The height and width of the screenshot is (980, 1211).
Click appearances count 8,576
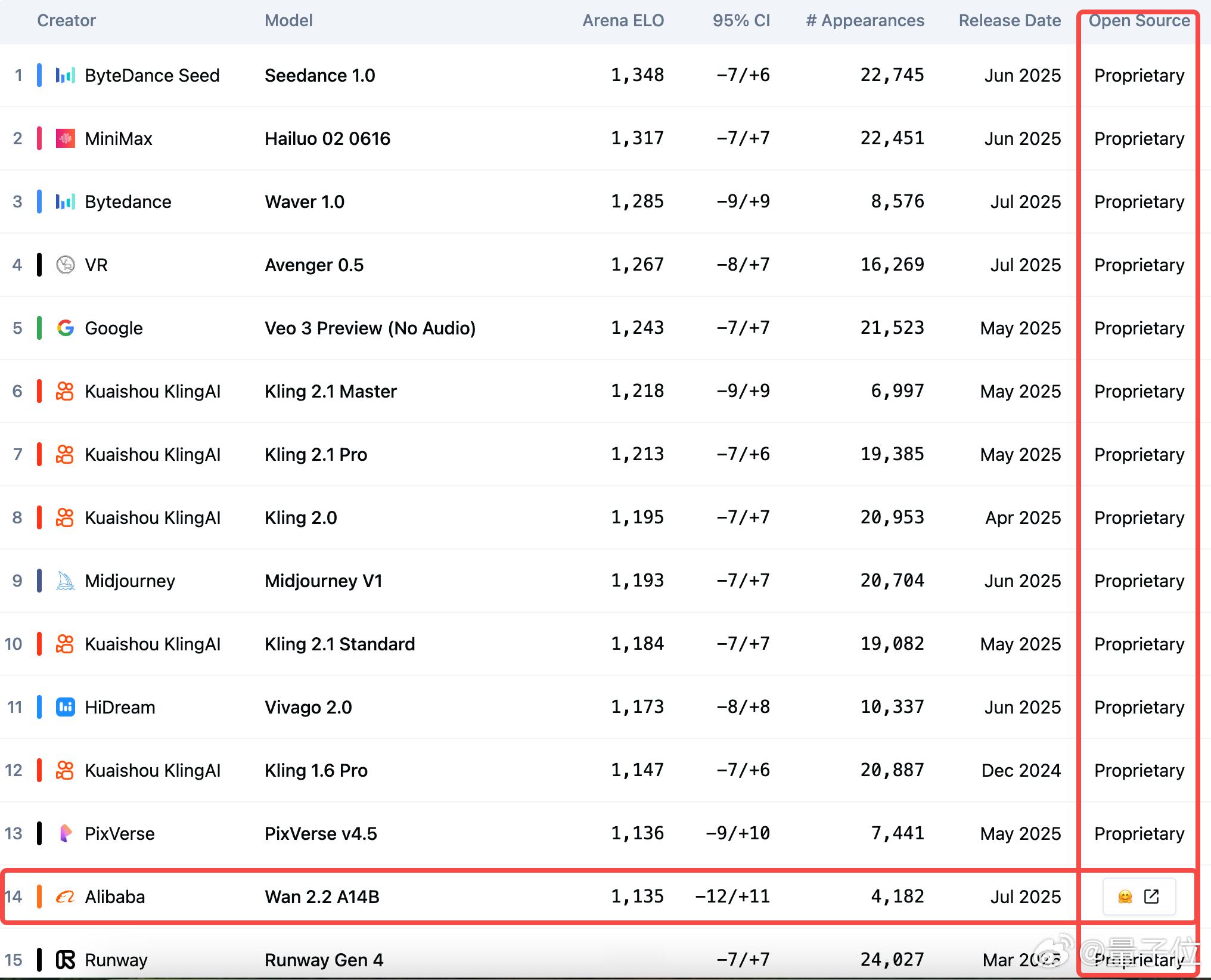coord(898,202)
